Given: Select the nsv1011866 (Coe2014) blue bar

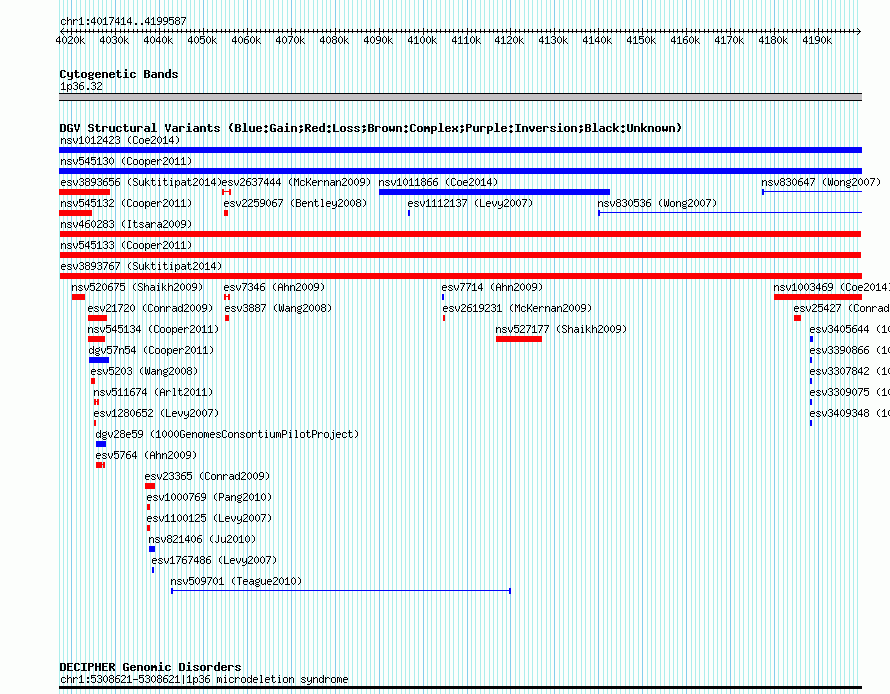Looking at the screenshot, I should [x=494, y=192].
